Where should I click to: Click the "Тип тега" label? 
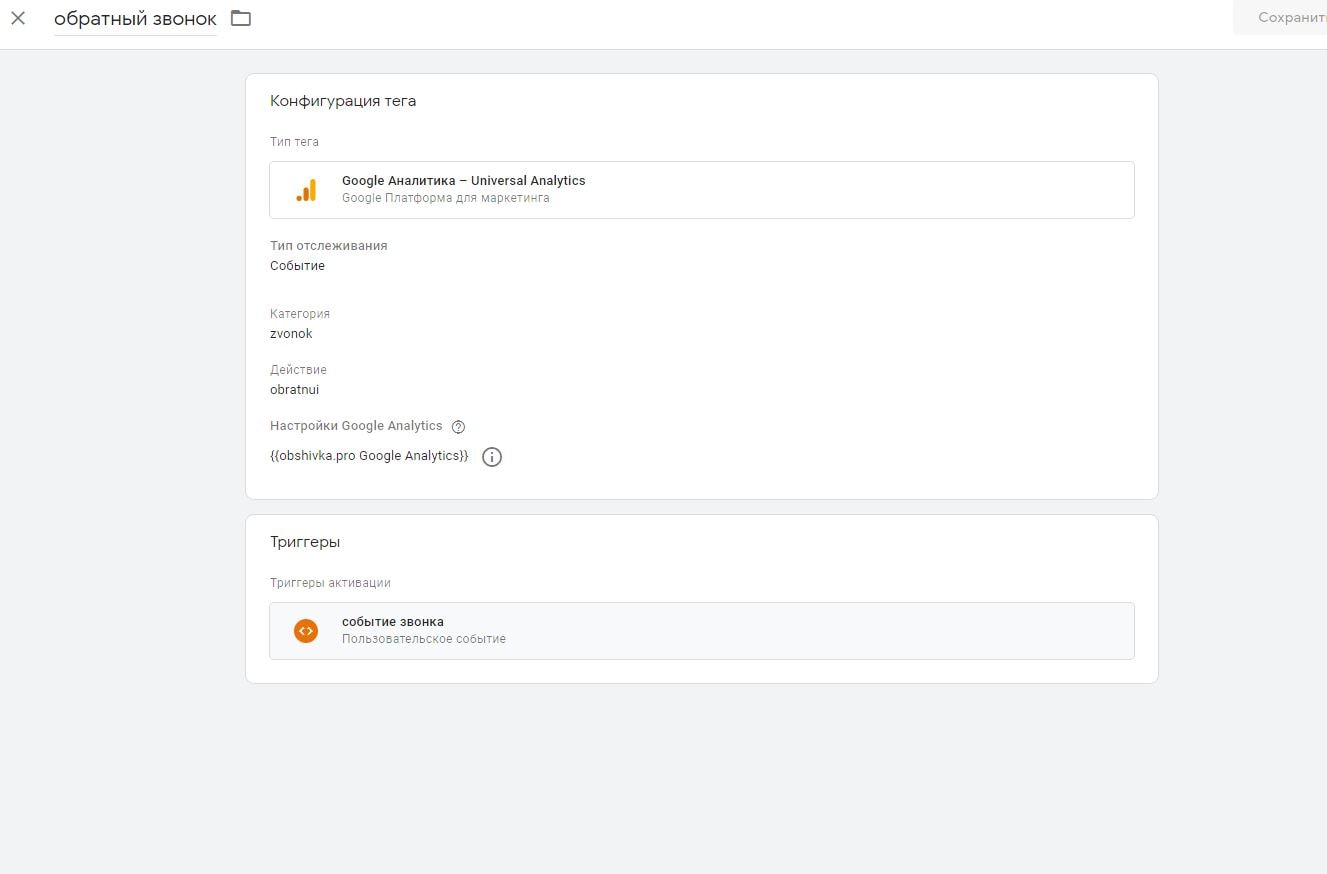[x=295, y=142]
